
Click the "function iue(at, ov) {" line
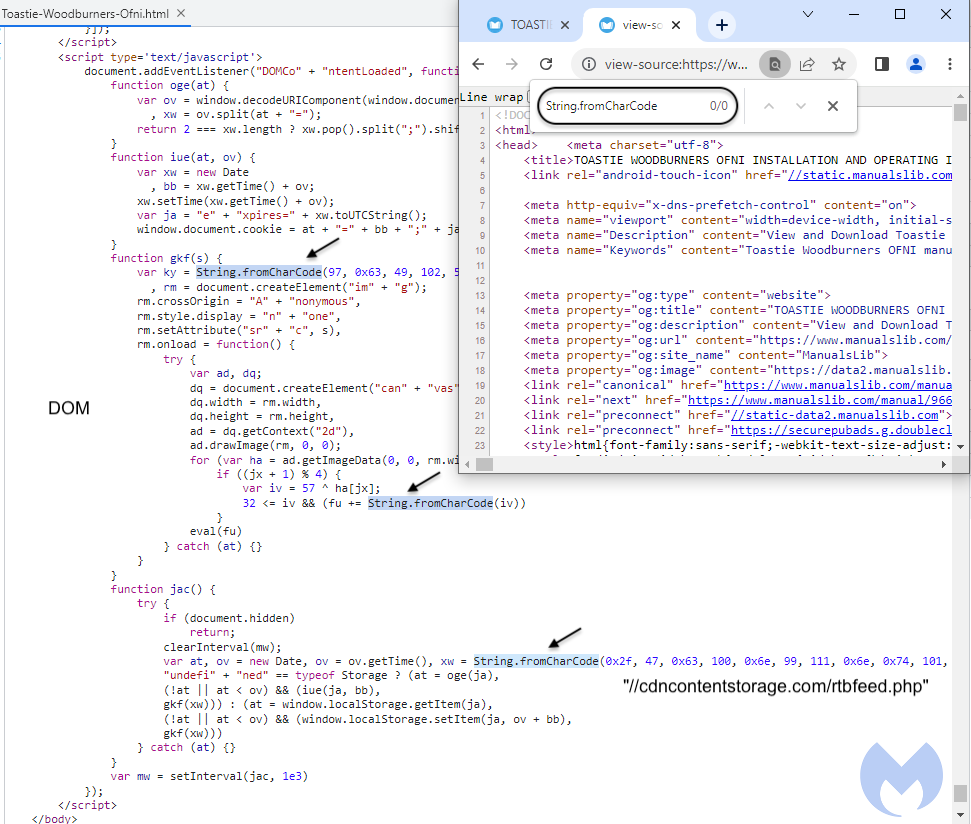pos(183,157)
